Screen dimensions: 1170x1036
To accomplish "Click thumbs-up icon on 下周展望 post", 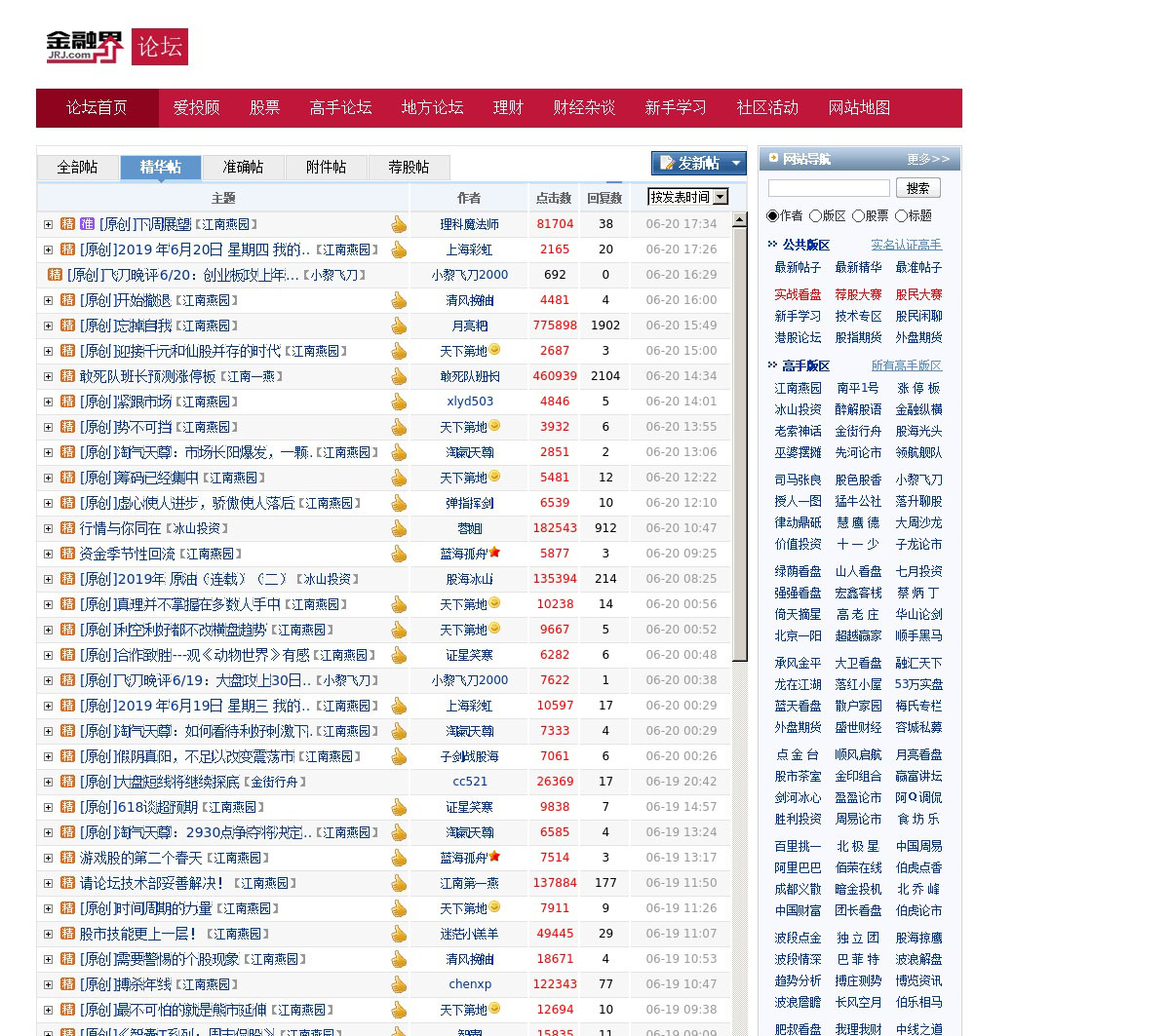I will [399, 224].
